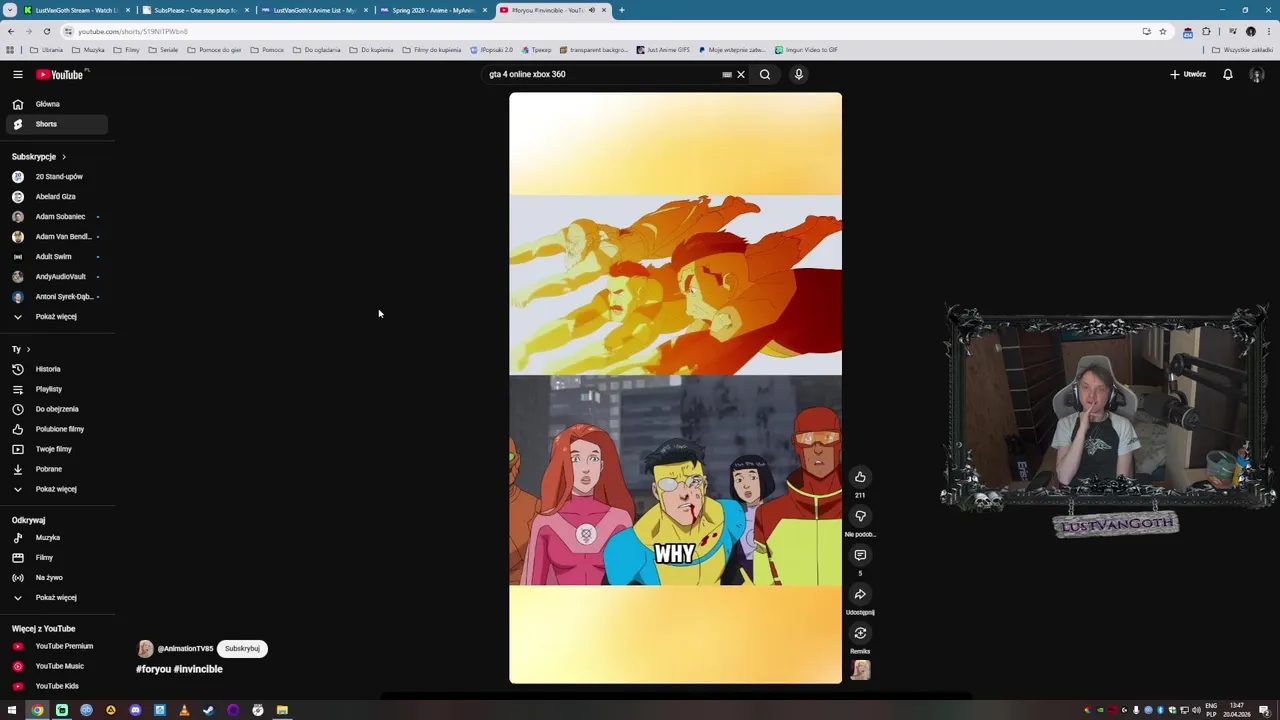This screenshot has width=1280, height=720.
Task: Bookmark this page with the star
Action: 1162,31
